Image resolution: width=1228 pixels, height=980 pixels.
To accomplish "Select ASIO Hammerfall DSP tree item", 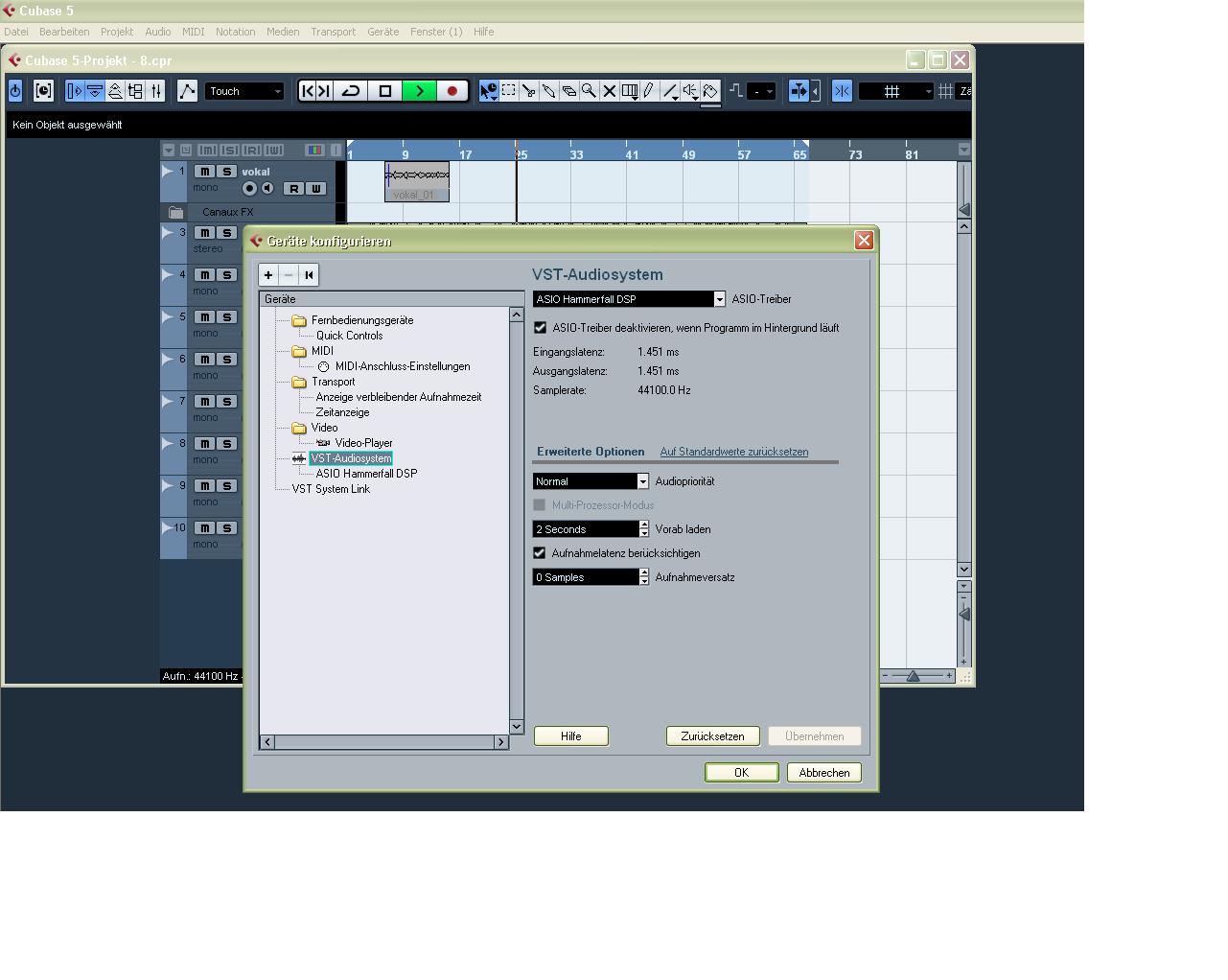I will 366,474.
